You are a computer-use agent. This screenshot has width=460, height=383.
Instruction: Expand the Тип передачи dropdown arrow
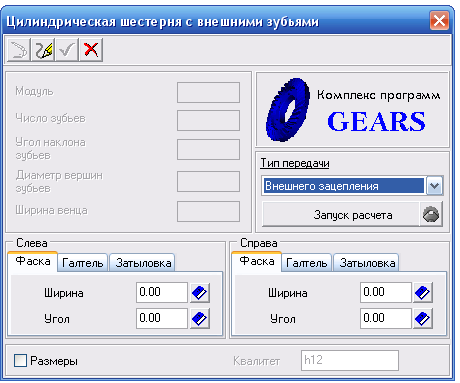tap(434, 186)
